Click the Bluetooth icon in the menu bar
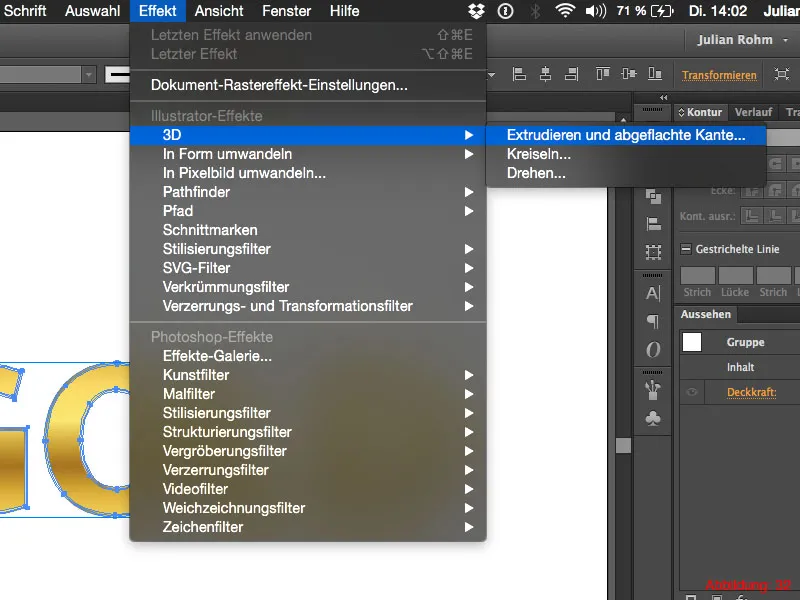 click(535, 11)
